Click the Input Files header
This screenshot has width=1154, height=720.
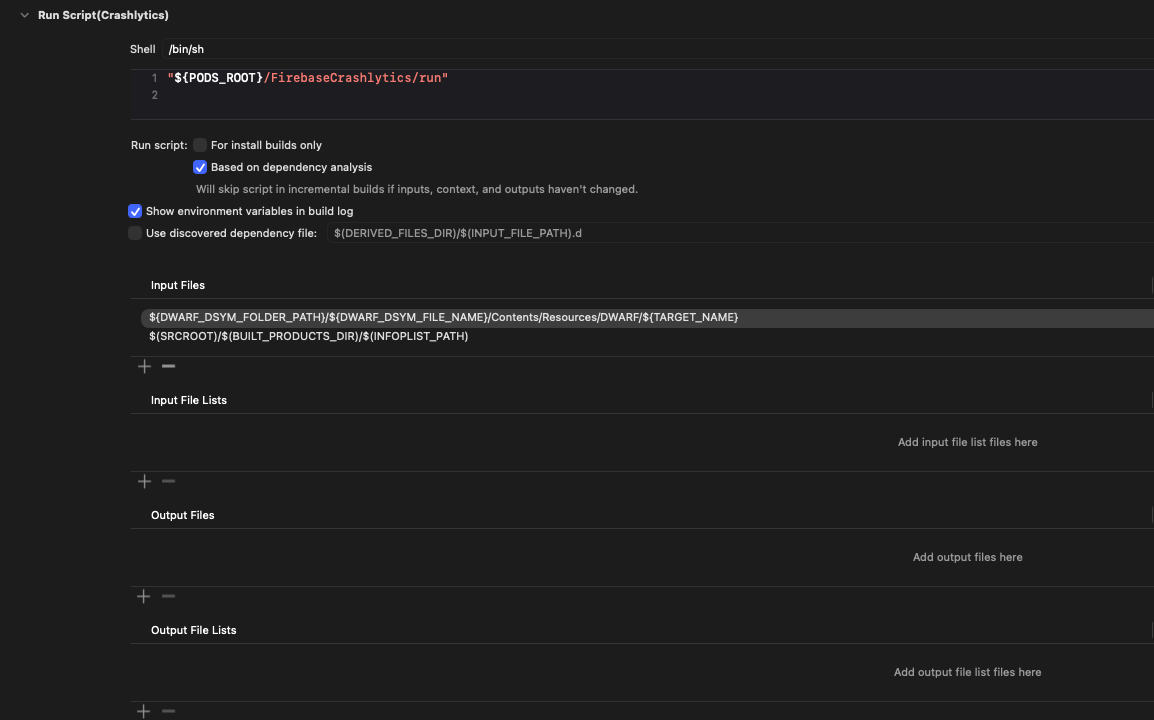178,286
